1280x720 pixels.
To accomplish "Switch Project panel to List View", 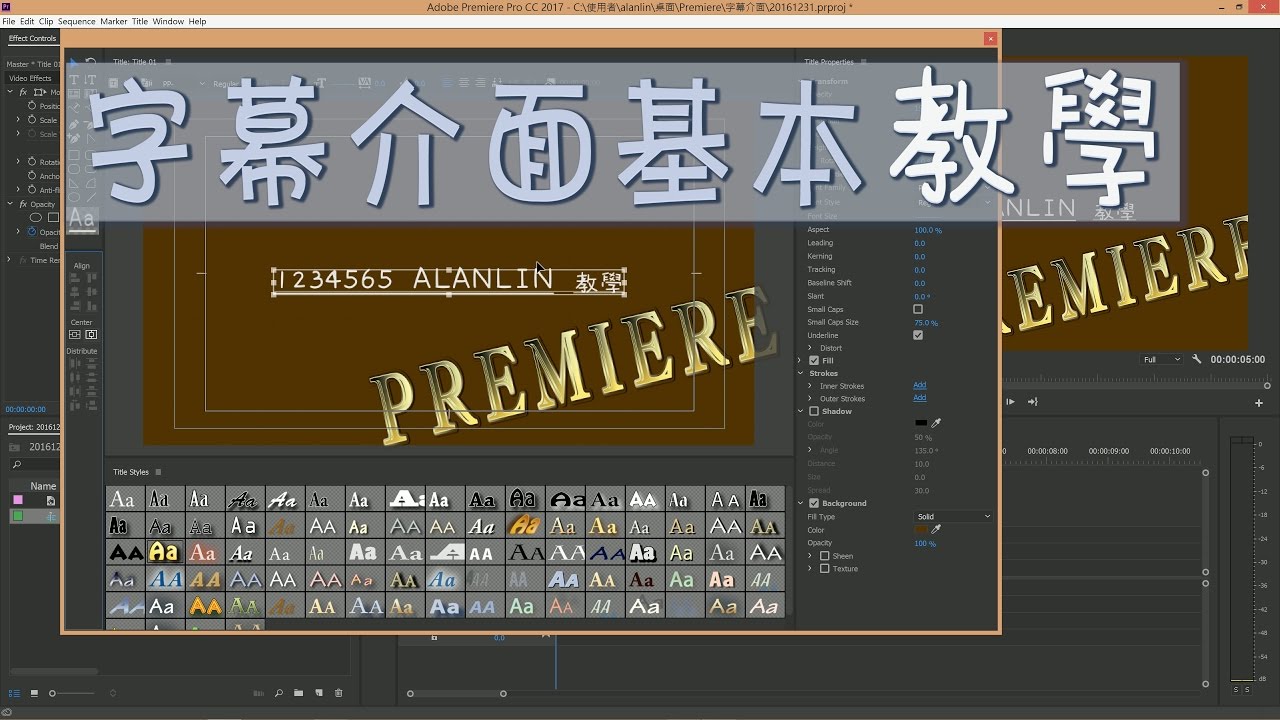I will 14,693.
